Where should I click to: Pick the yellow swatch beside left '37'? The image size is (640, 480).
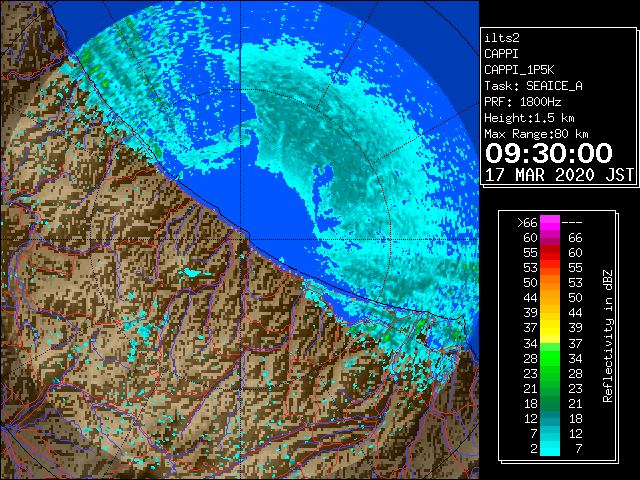(x=550, y=328)
